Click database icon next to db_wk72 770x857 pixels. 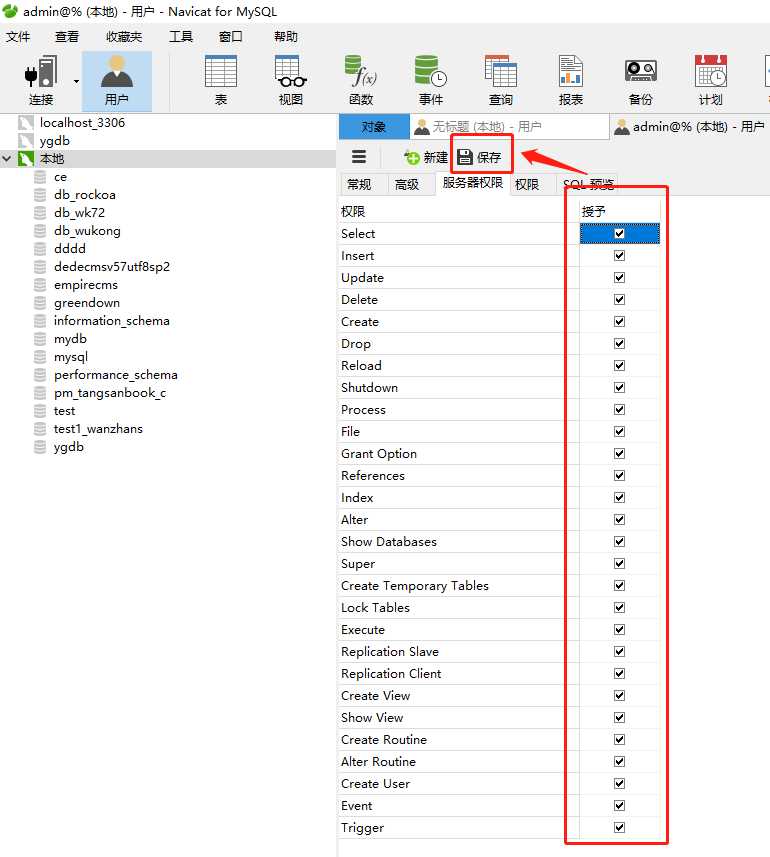coord(40,213)
